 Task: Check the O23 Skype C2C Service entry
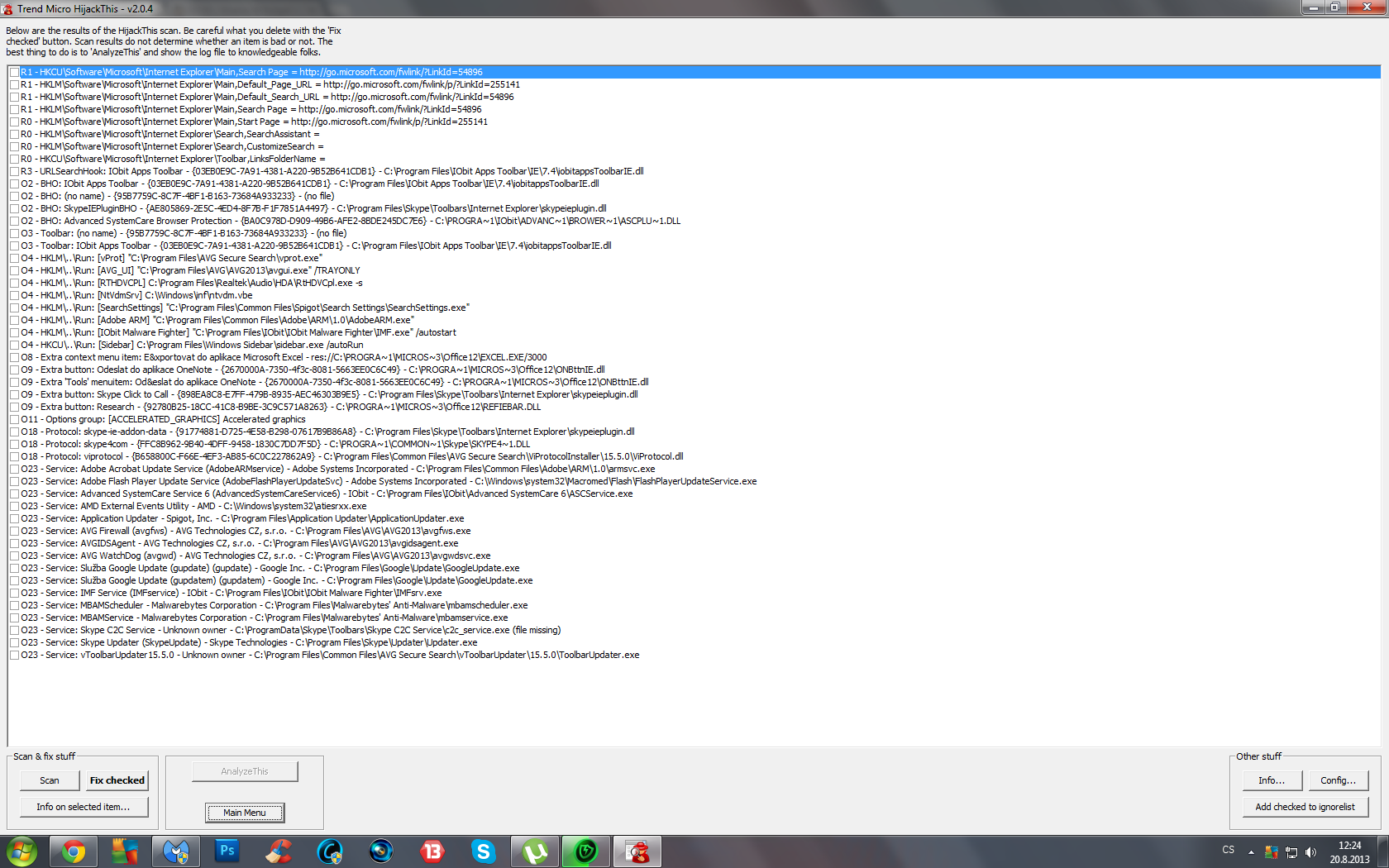[x=15, y=631]
